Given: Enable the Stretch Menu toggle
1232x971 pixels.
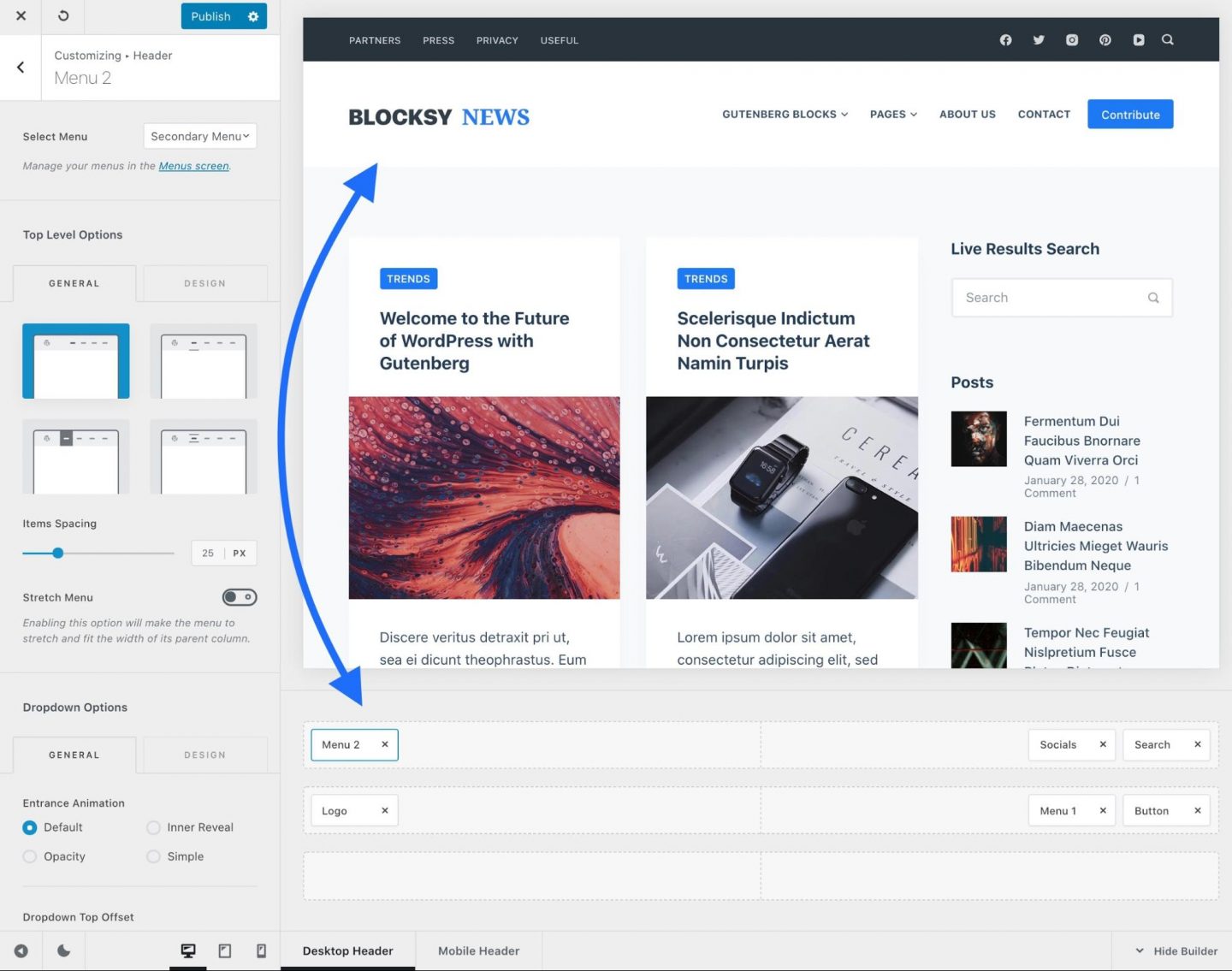Looking at the screenshot, I should [240, 597].
